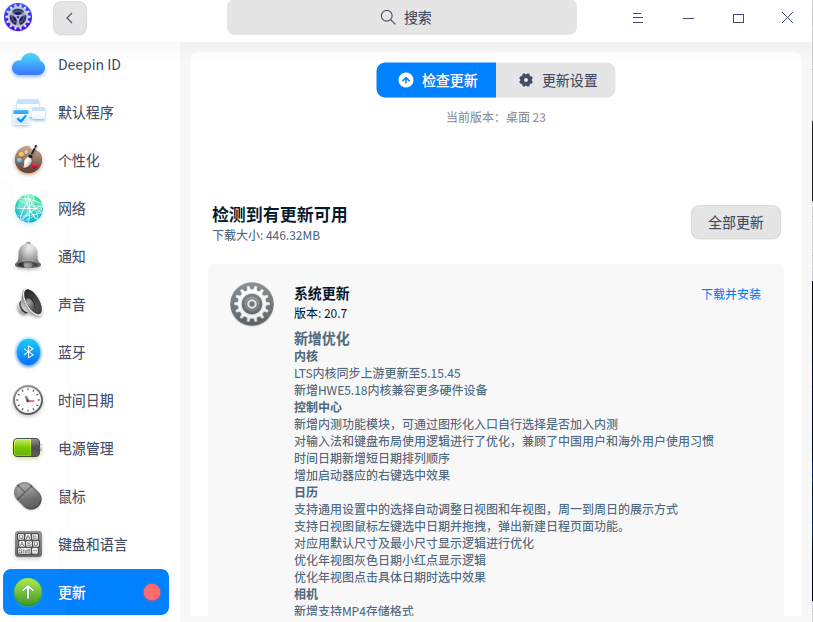Click the search field labeled 搜索

402,18
